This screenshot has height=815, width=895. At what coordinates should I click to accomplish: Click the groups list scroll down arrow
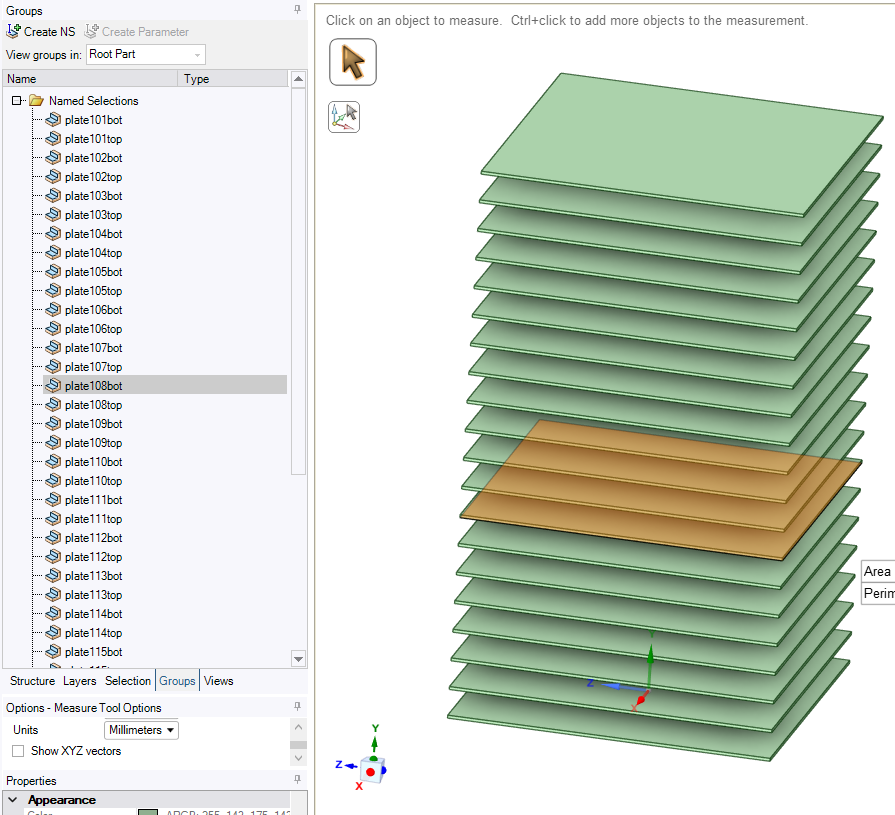(x=298, y=658)
